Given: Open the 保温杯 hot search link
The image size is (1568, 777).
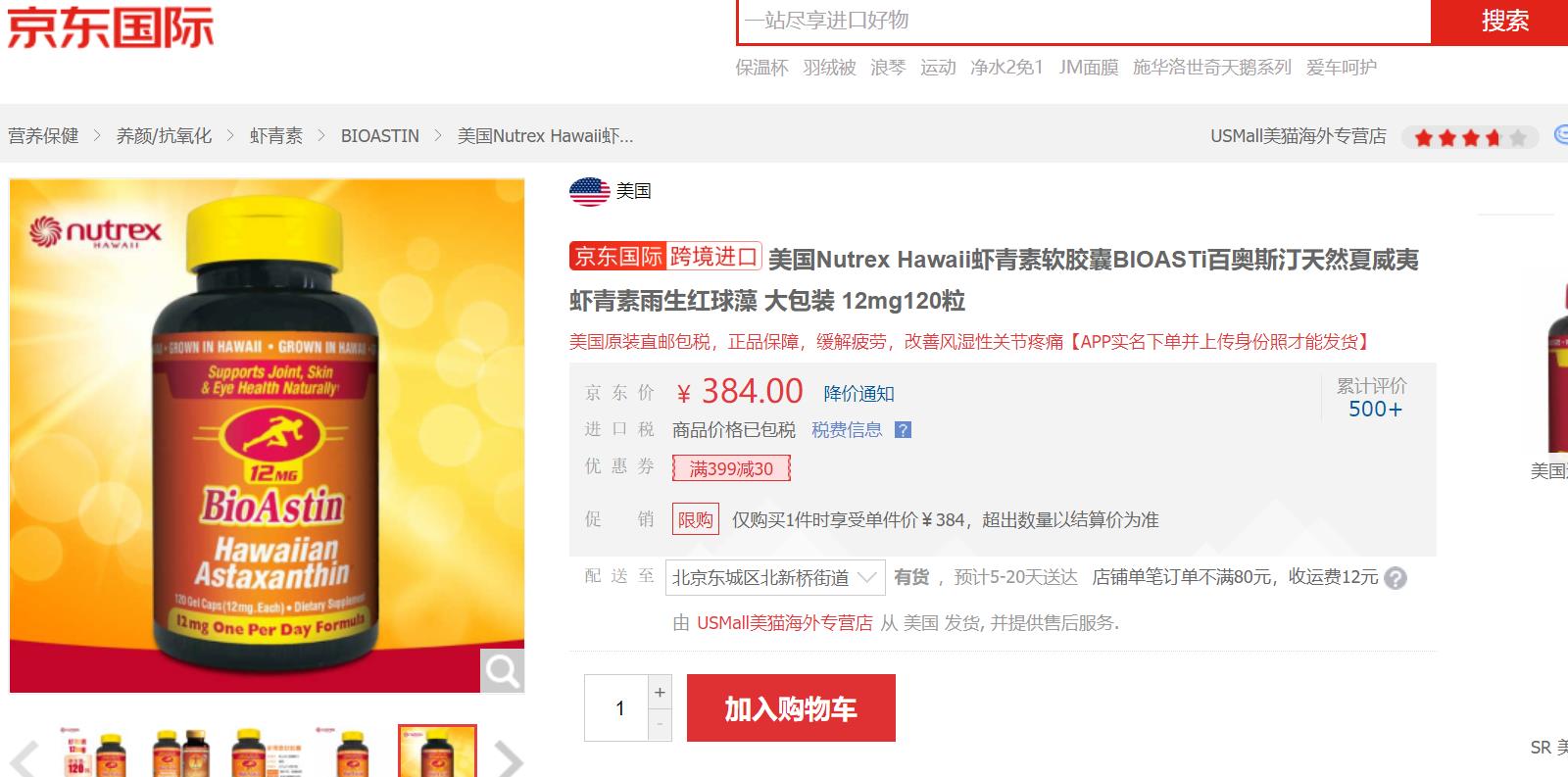Looking at the screenshot, I should [x=761, y=68].
